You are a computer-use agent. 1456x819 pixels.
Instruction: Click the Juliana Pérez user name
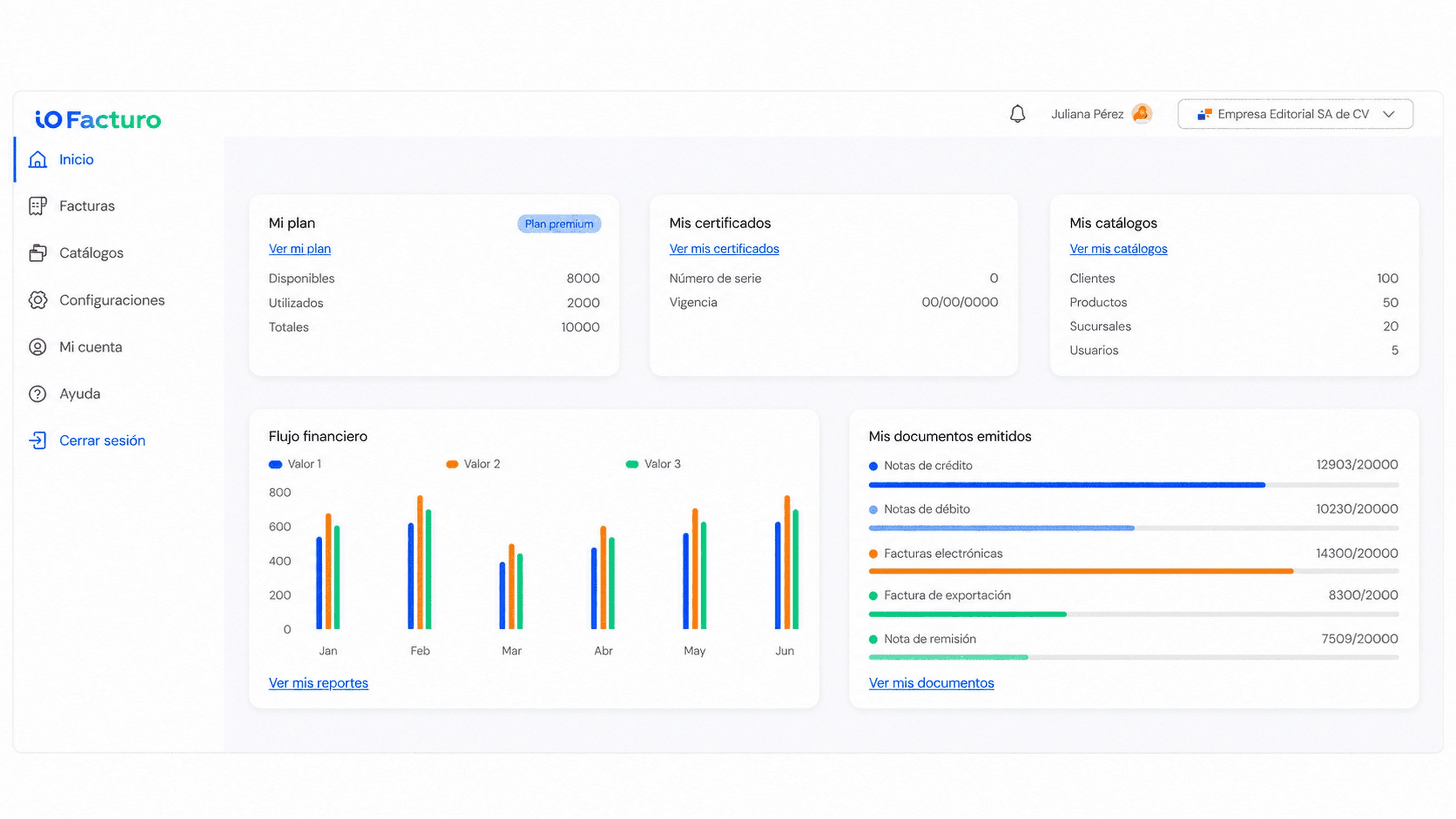pyautogui.click(x=1087, y=114)
